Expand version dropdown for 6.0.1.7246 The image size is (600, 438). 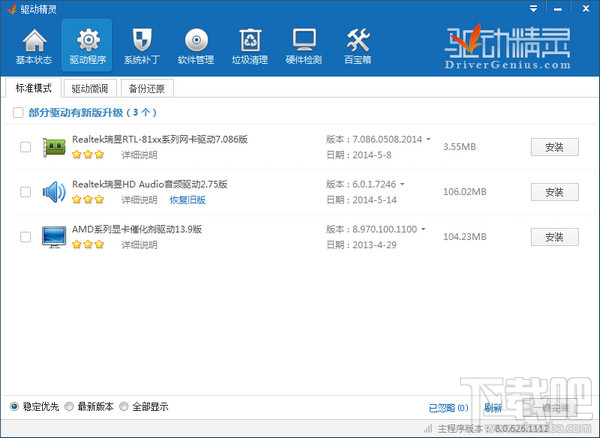tap(402, 184)
